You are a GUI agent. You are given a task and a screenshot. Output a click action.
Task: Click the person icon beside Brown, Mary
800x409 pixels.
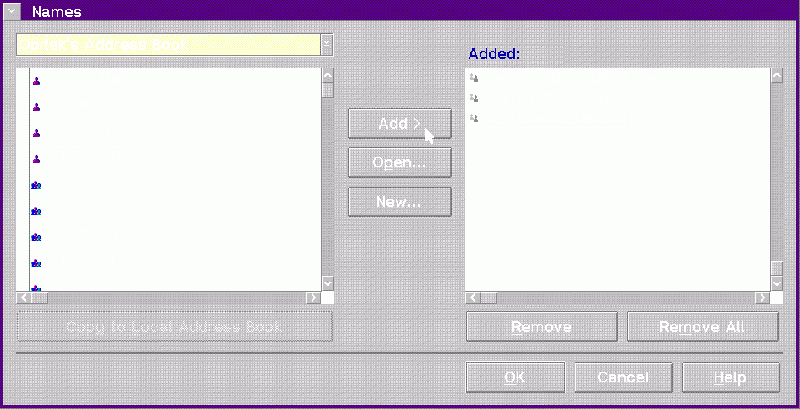[36, 81]
